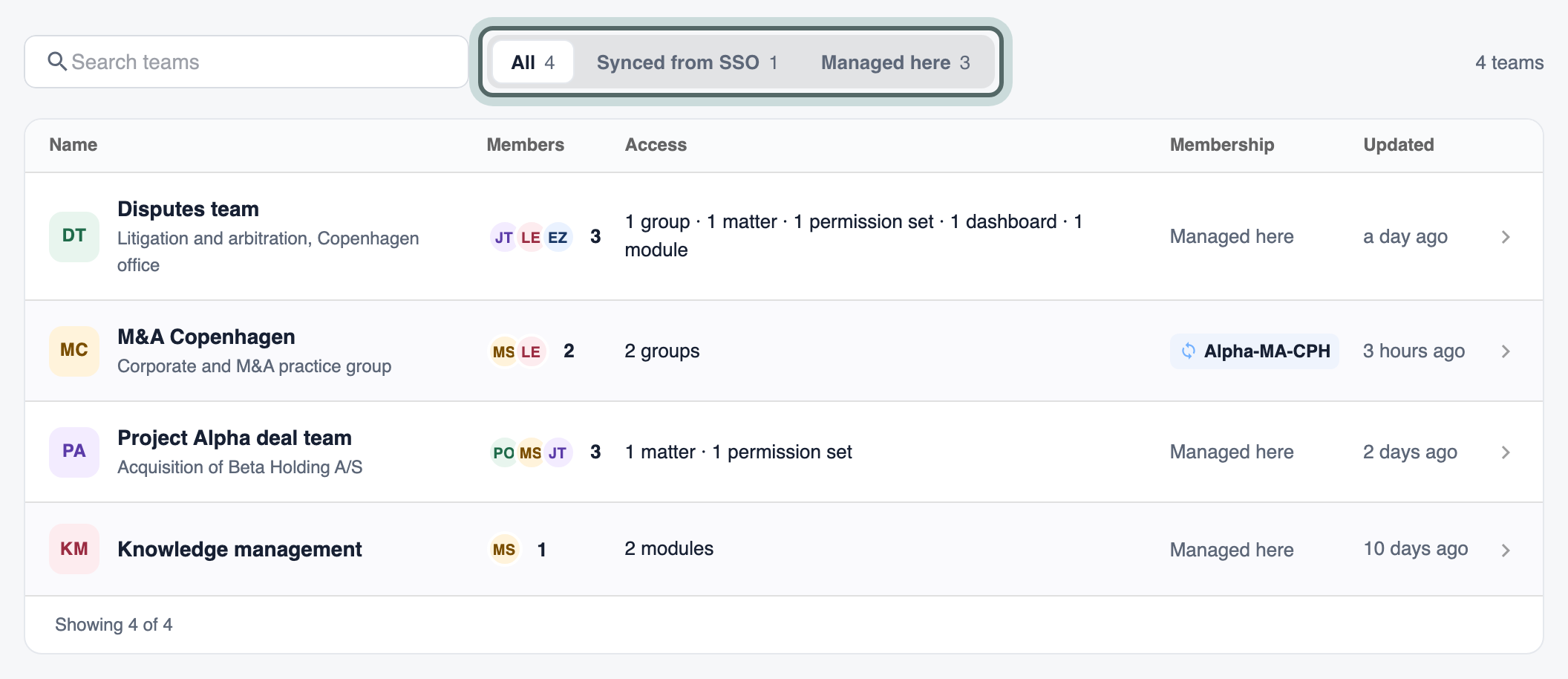Click the JT member avatar in Project Alpha row
The image size is (1568, 679).
point(558,452)
